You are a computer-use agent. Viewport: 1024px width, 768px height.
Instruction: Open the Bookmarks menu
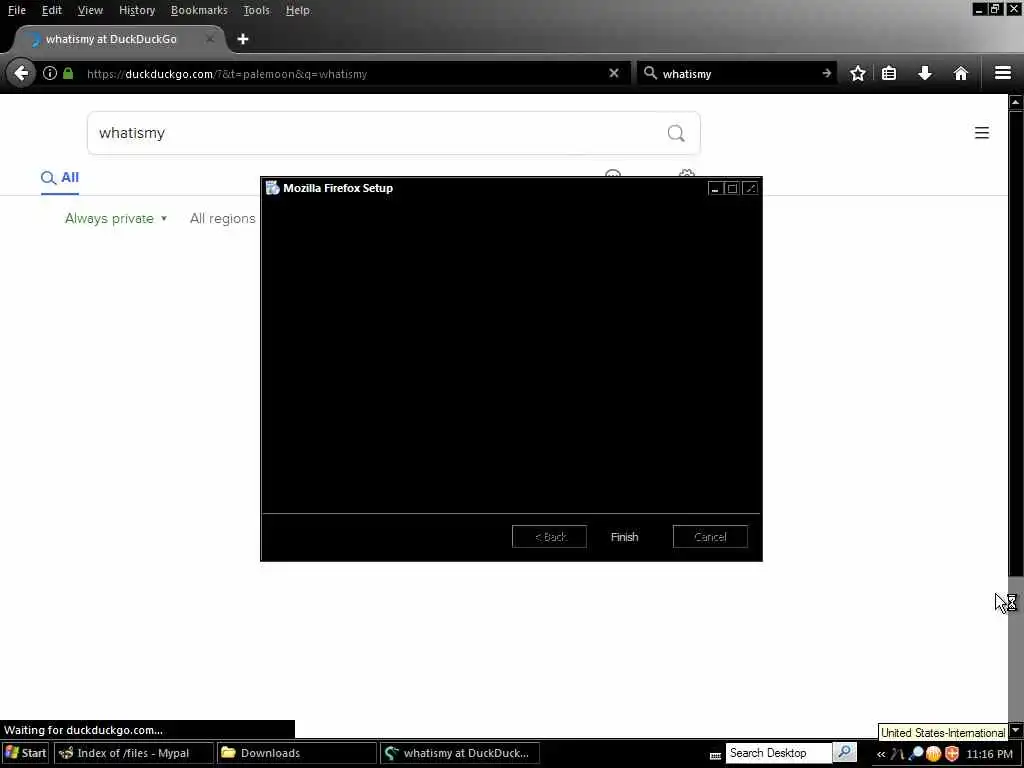click(199, 10)
